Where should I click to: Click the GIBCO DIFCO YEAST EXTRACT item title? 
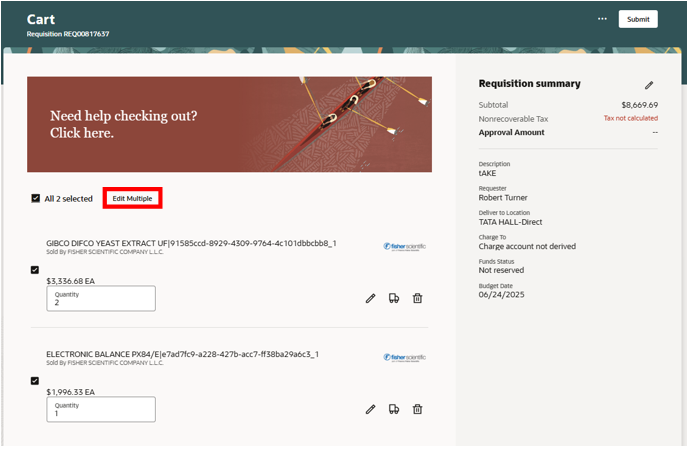[191, 243]
